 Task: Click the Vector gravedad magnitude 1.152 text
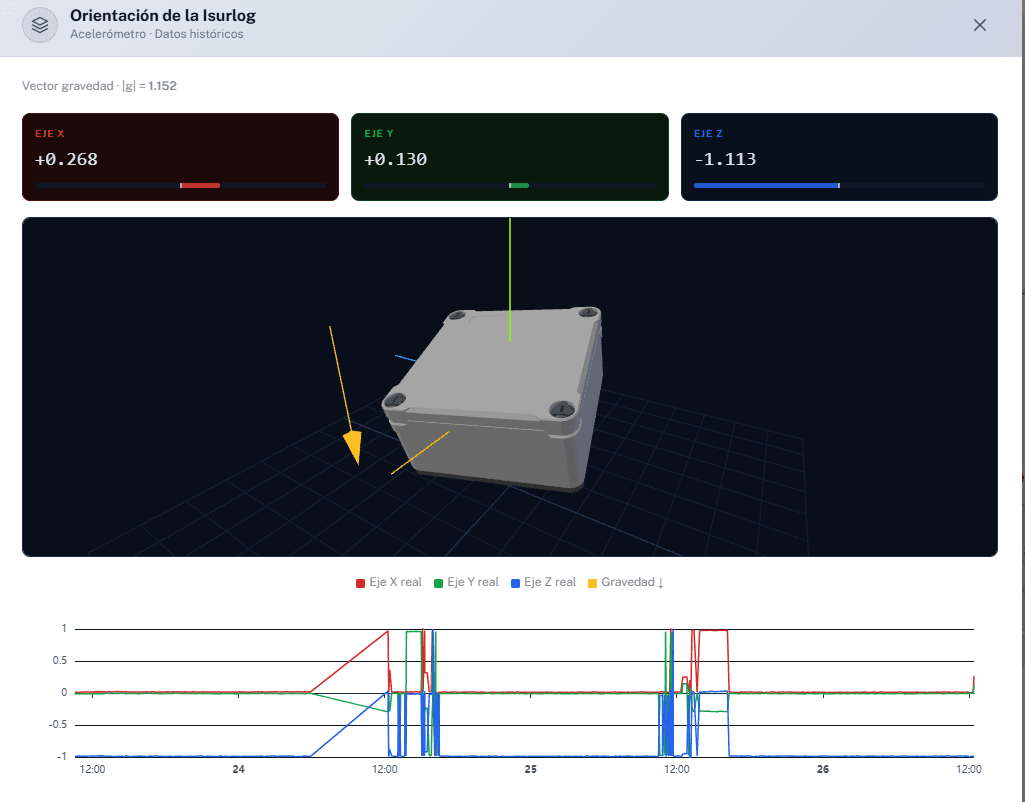tap(162, 86)
